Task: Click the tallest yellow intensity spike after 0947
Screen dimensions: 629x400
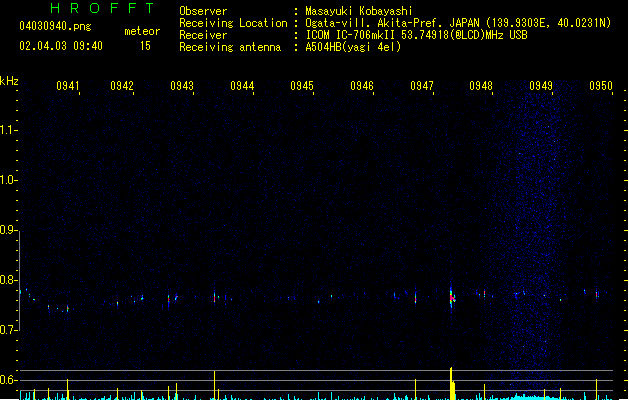Action: (452, 383)
